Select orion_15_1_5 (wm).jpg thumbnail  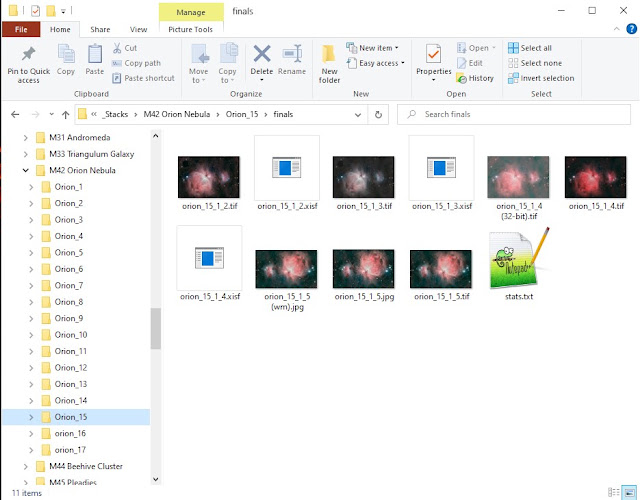[287, 269]
